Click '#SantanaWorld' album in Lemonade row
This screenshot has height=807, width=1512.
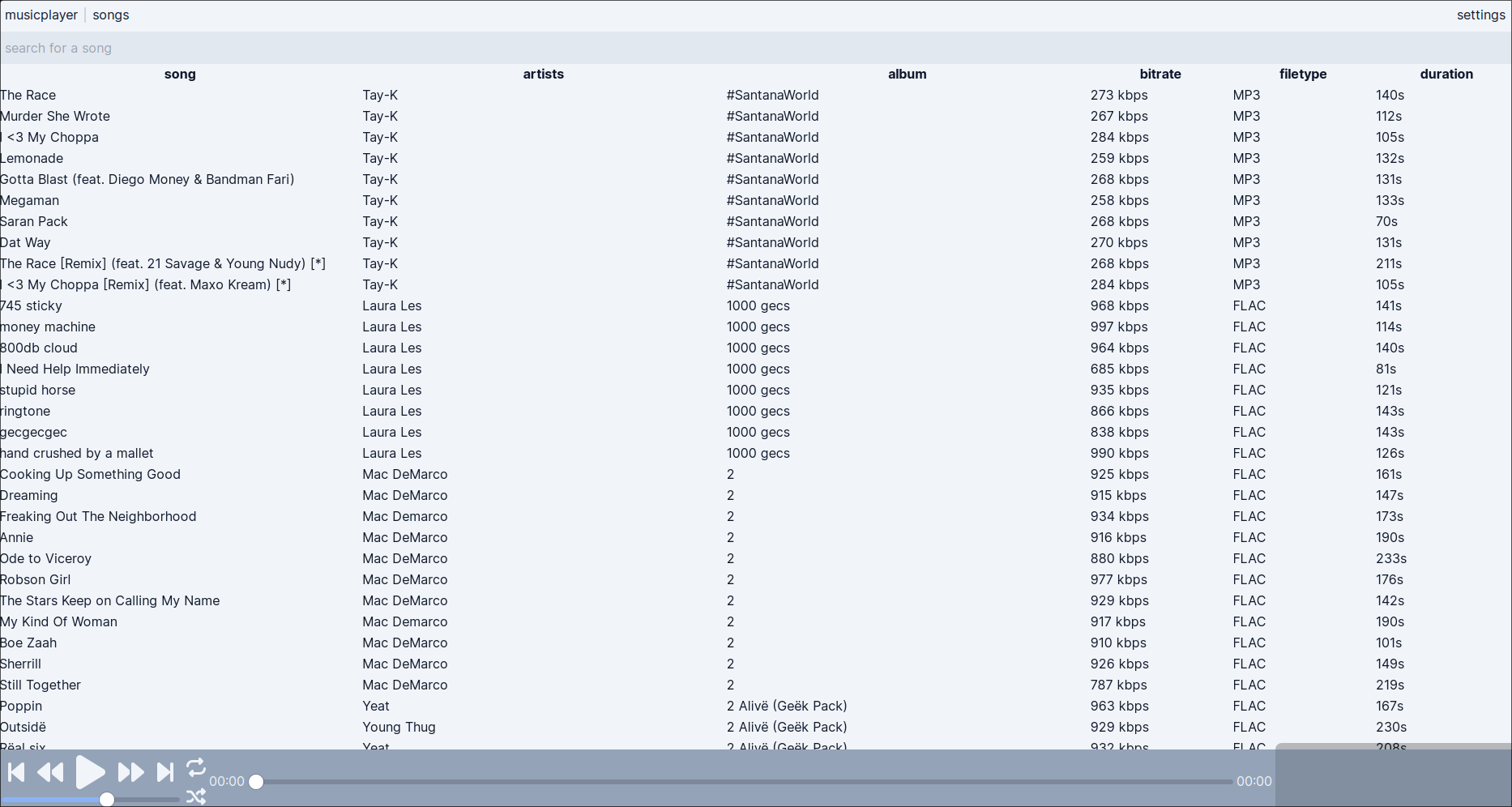coord(773,158)
